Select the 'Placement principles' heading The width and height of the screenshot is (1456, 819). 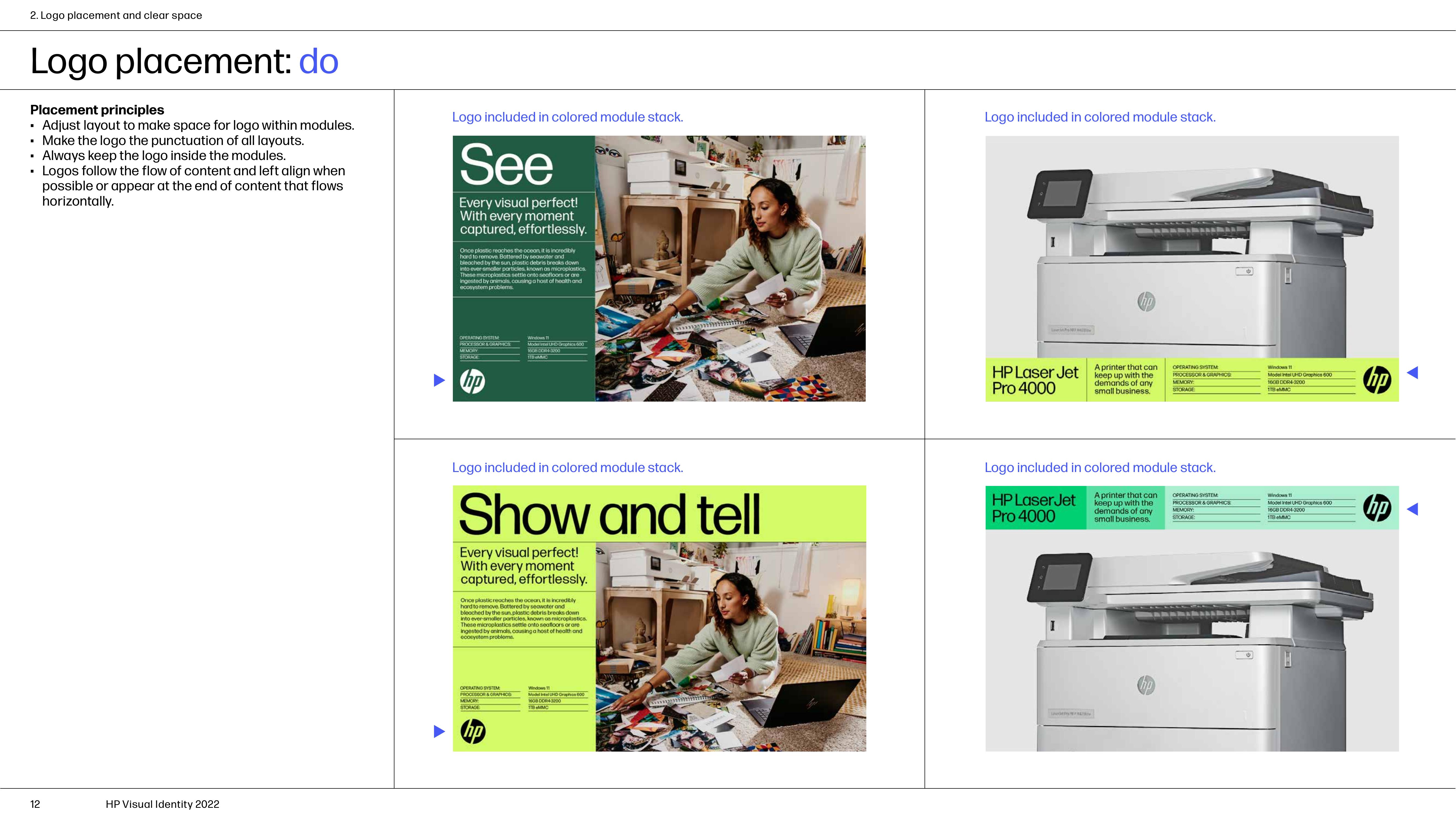97,110
